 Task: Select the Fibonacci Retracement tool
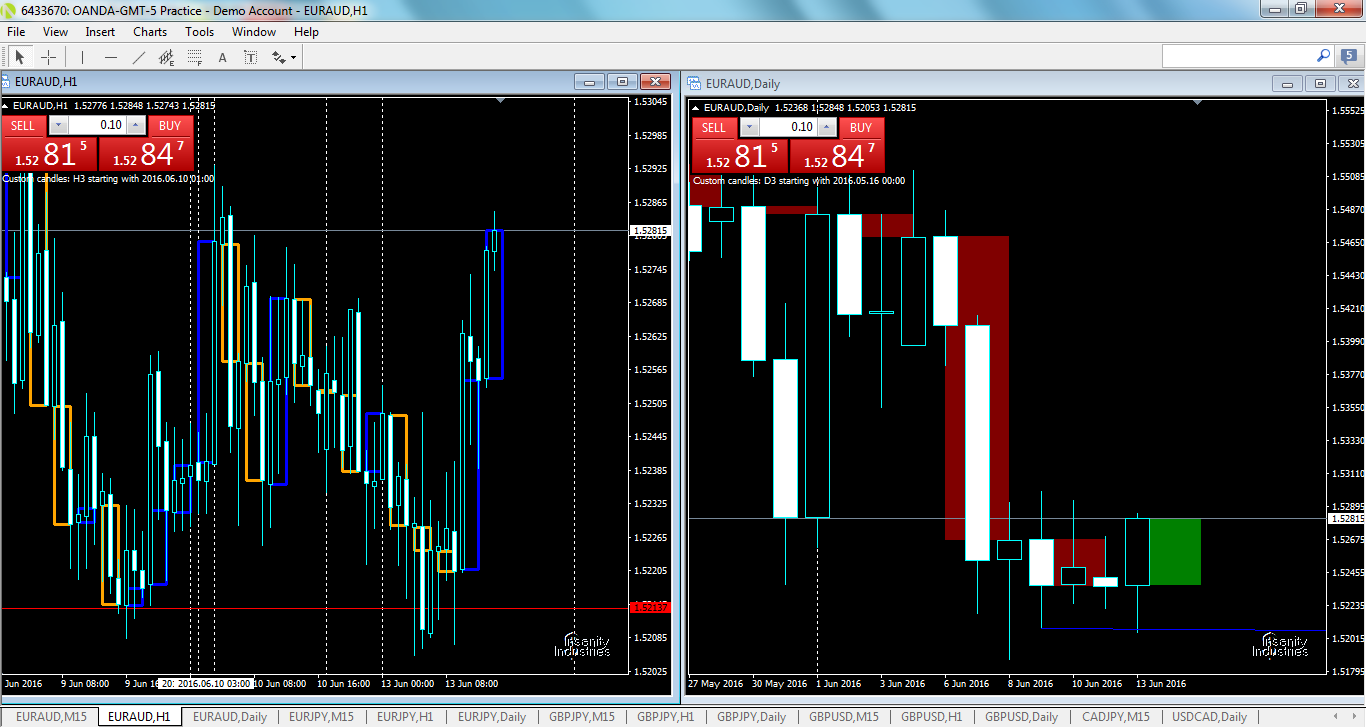(x=193, y=57)
